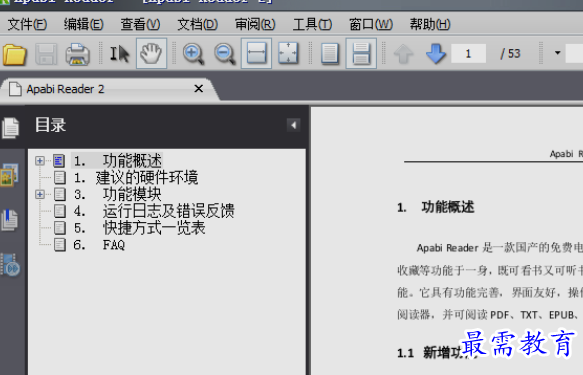This screenshot has width=583, height=375.
Task: Click the document heading 1. 功能概述
Action: [436, 207]
